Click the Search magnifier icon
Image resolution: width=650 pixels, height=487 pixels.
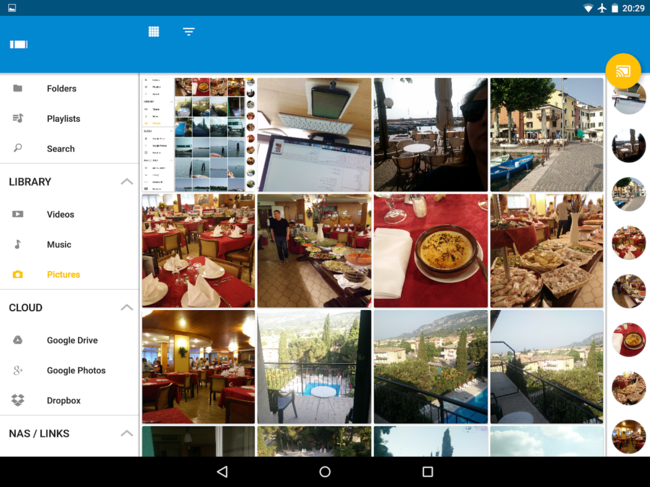pos(18,148)
